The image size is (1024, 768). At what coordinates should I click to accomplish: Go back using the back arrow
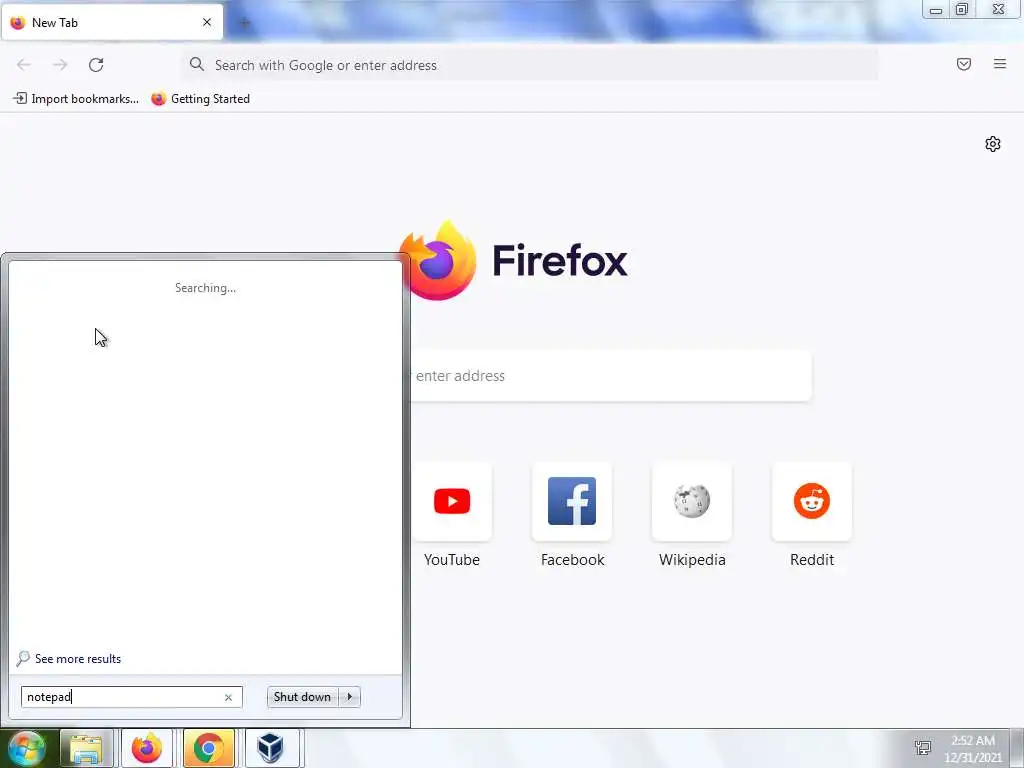(24, 65)
